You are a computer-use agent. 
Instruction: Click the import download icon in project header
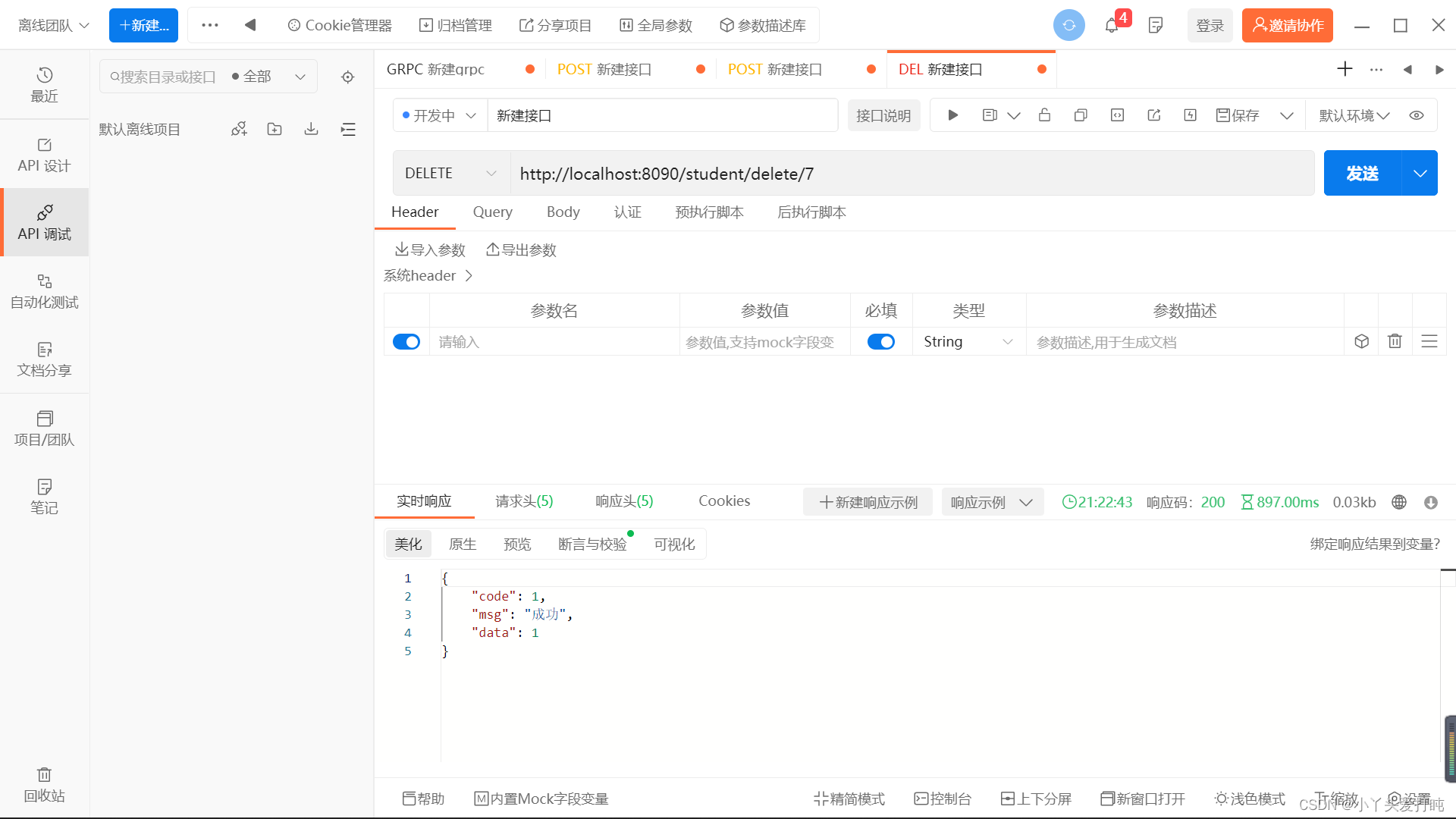pos(311,129)
